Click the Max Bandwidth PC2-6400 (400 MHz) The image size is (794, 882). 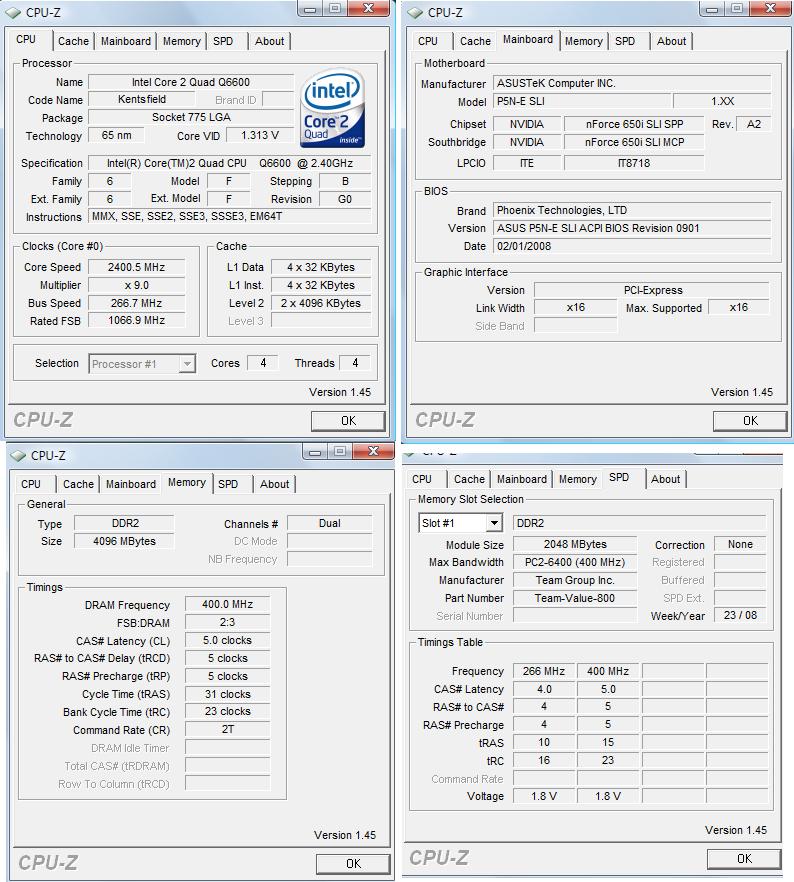575,562
